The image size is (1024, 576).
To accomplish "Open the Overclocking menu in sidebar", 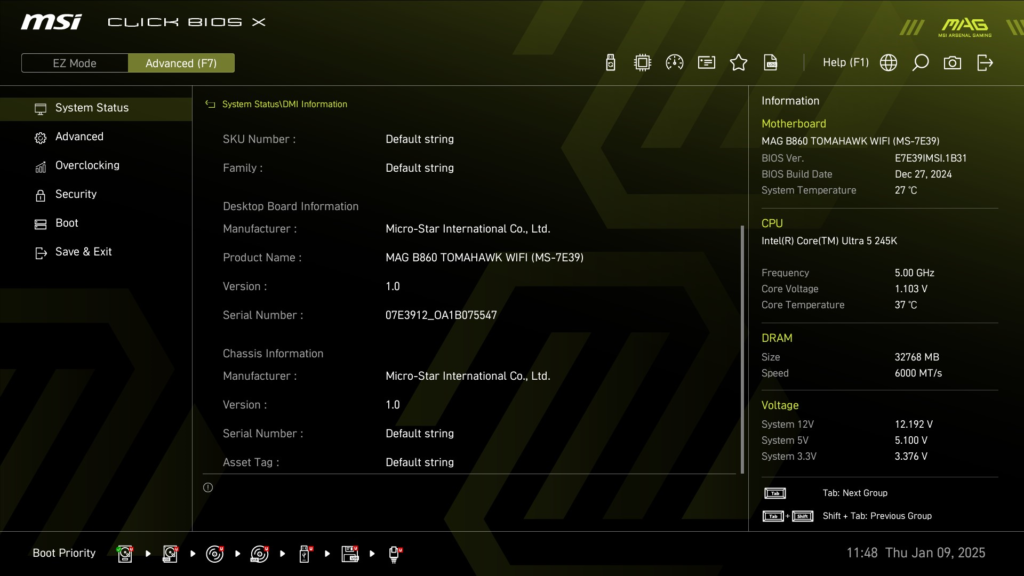I will click(89, 165).
